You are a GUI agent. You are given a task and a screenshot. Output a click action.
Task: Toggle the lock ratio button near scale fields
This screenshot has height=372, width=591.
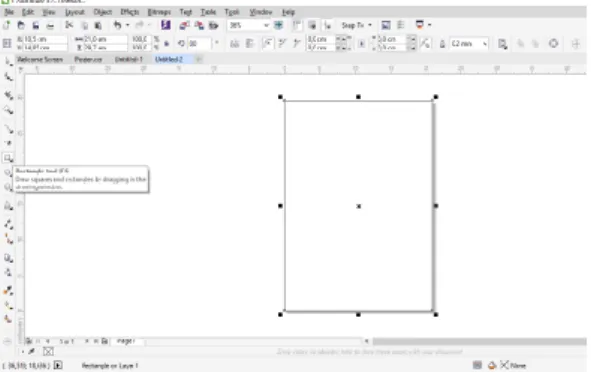(x=166, y=44)
